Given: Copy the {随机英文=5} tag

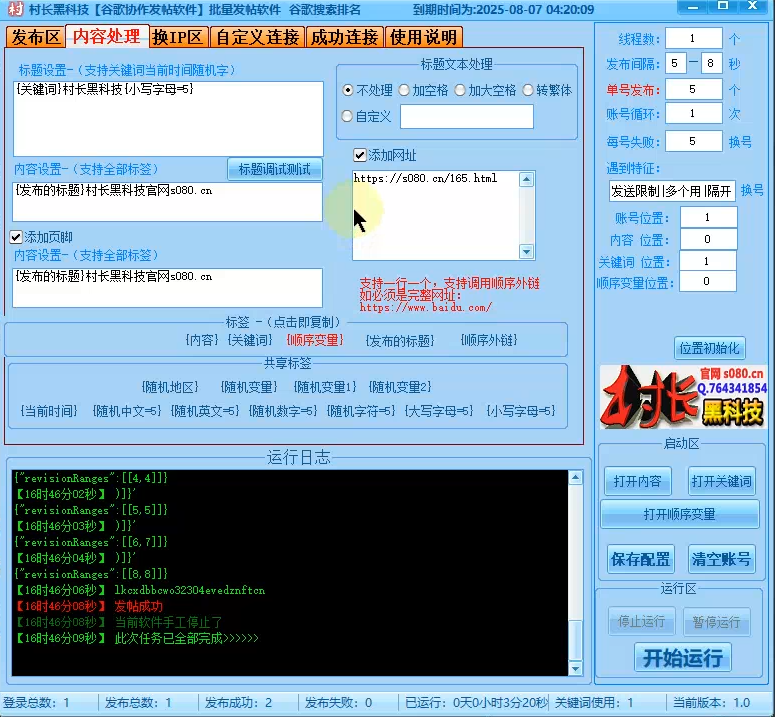Looking at the screenshot, I should pos(205,411).
